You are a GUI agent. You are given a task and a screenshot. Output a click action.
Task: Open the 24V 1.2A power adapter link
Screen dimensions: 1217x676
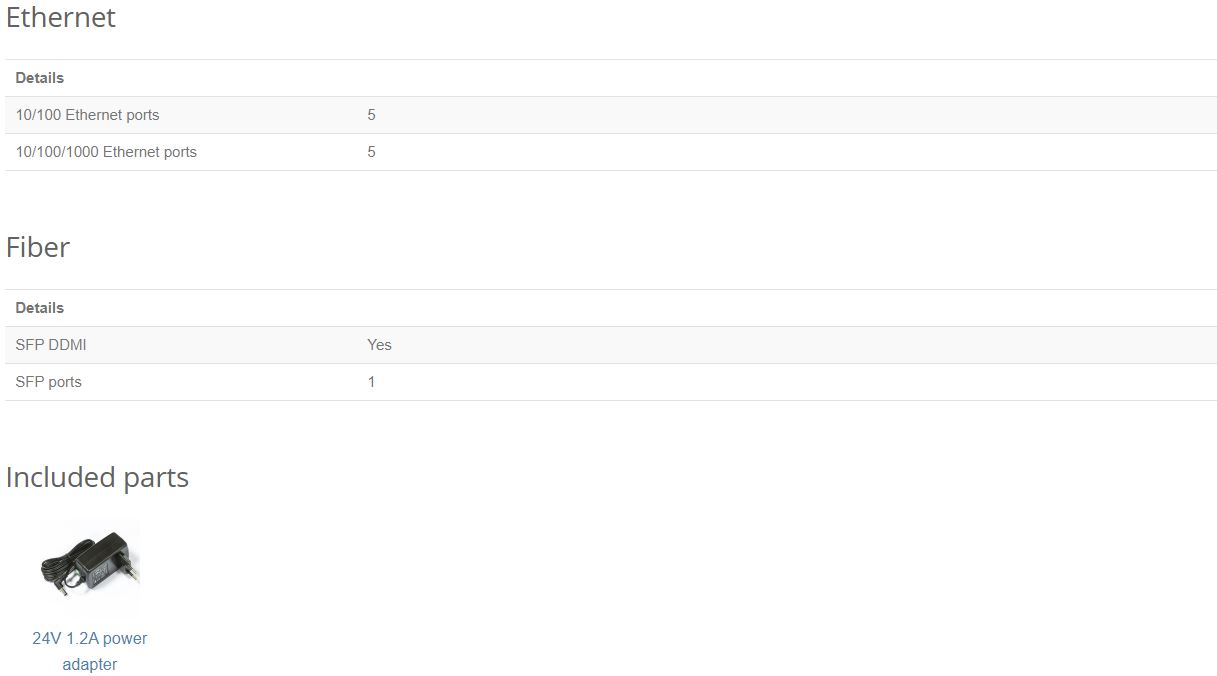(90, 651)
